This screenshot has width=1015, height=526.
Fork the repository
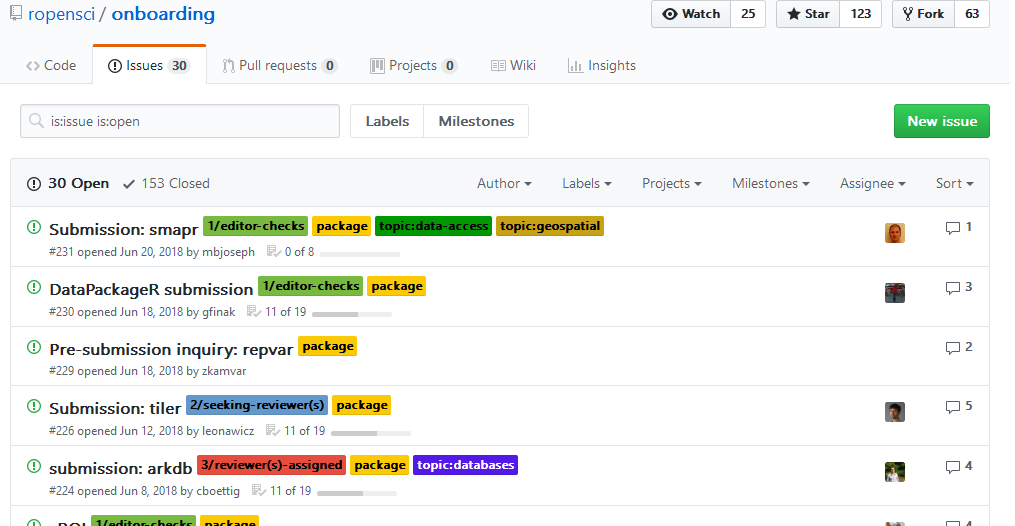click(923, 14)
